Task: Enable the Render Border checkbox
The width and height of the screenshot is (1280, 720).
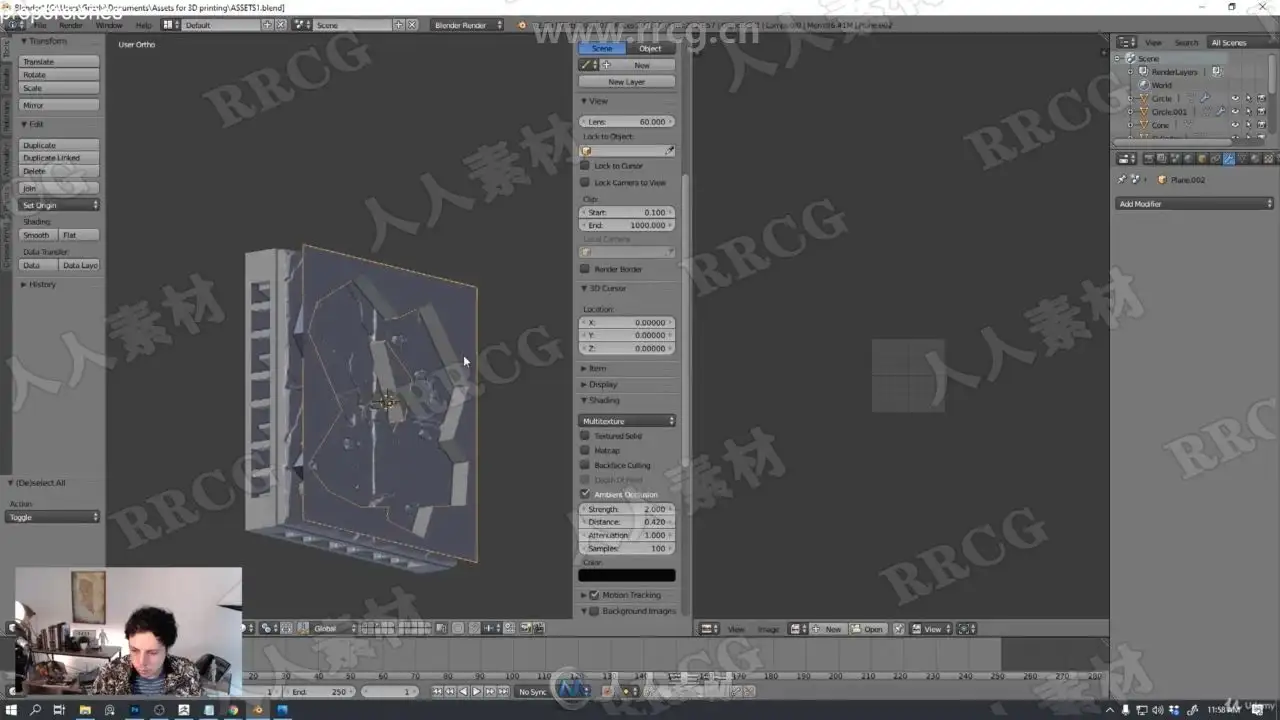Action: 585,269
